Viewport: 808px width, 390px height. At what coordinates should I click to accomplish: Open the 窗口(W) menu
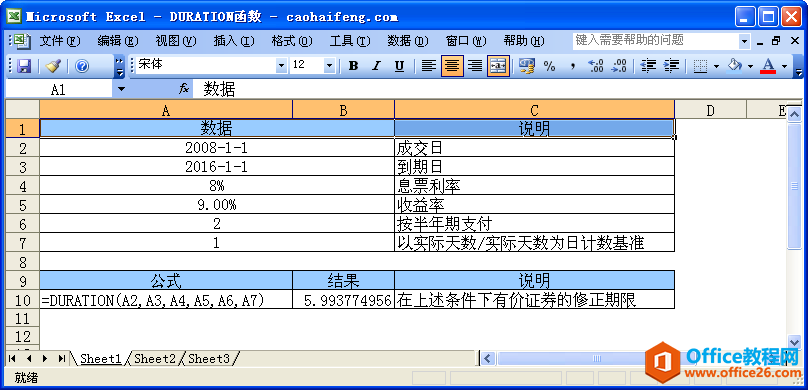(466, 41)
